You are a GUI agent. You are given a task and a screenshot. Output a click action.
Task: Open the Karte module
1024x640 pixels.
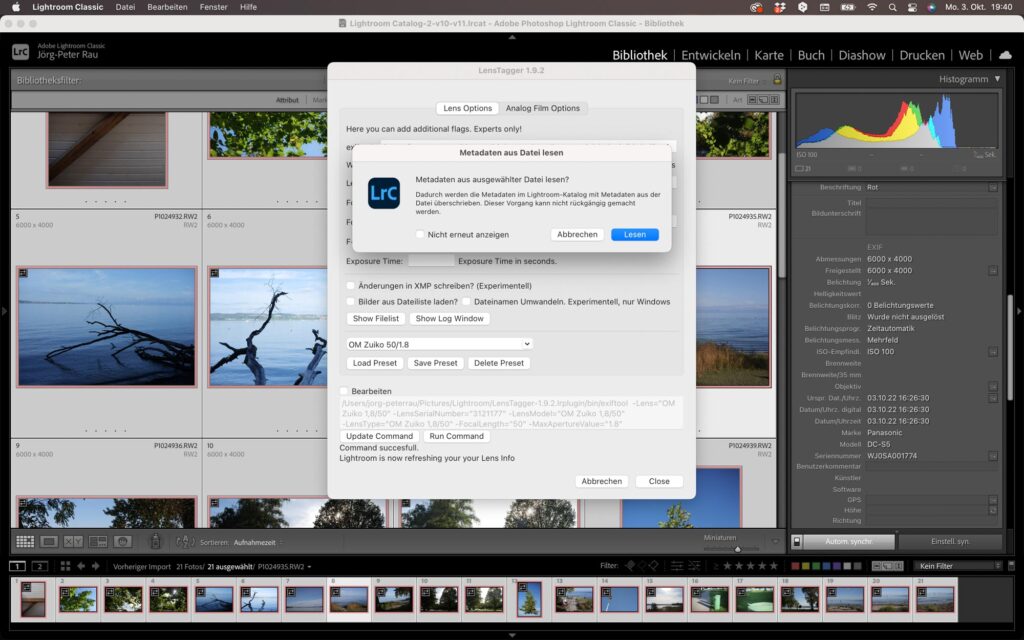click(x=769, y=56)
